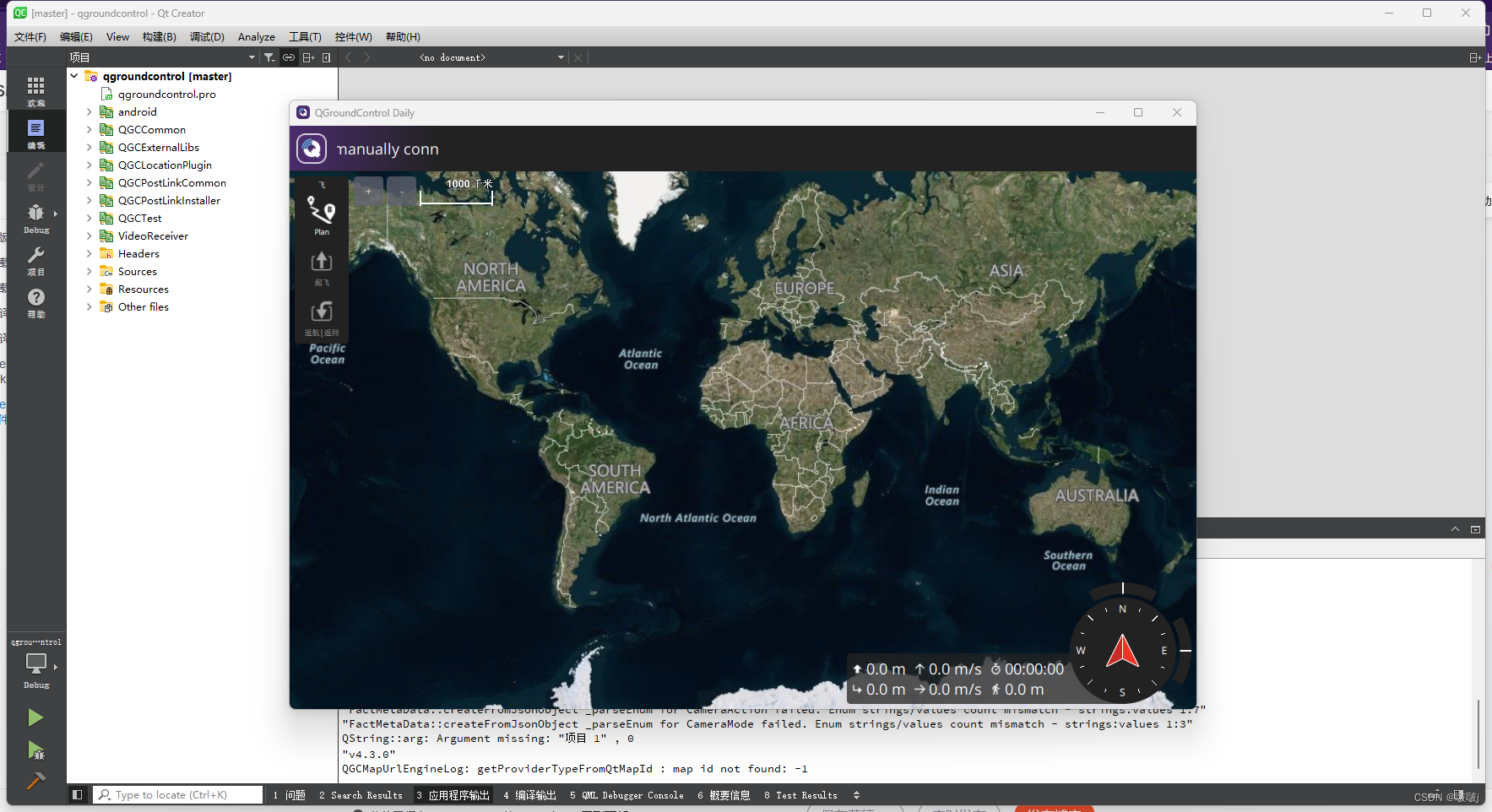Zoom out the map with minus button
Viewport: 1492px width, 812px height.
[x=401, y=191]
